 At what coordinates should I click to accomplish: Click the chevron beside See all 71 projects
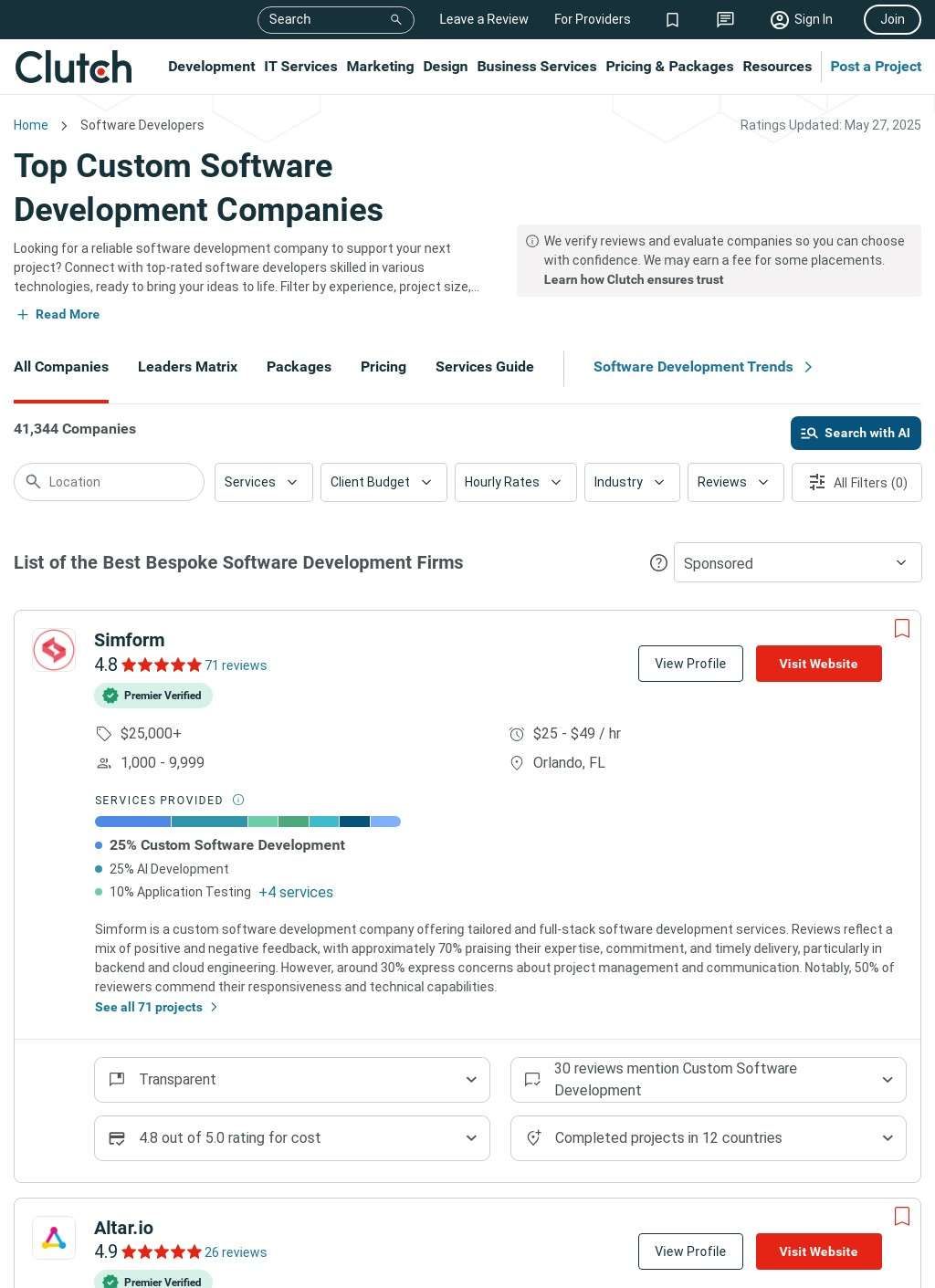(x=215, y=1007)
